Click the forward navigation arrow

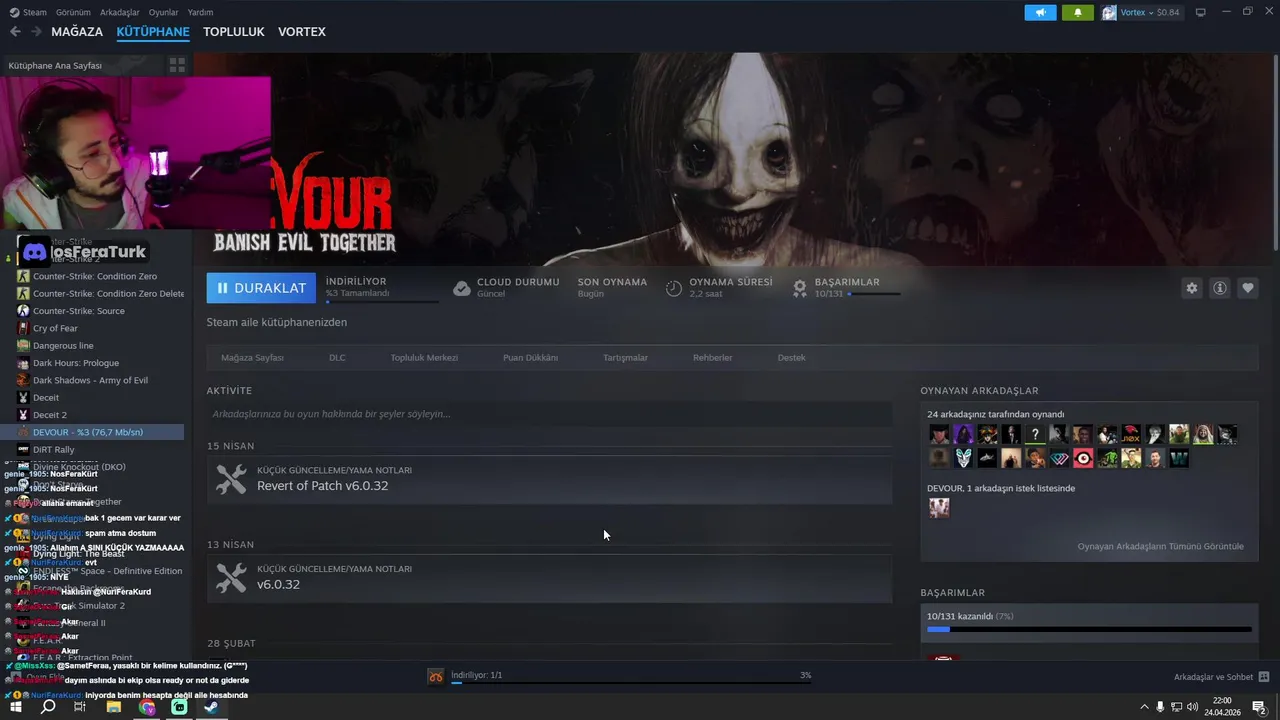point(36,31)
